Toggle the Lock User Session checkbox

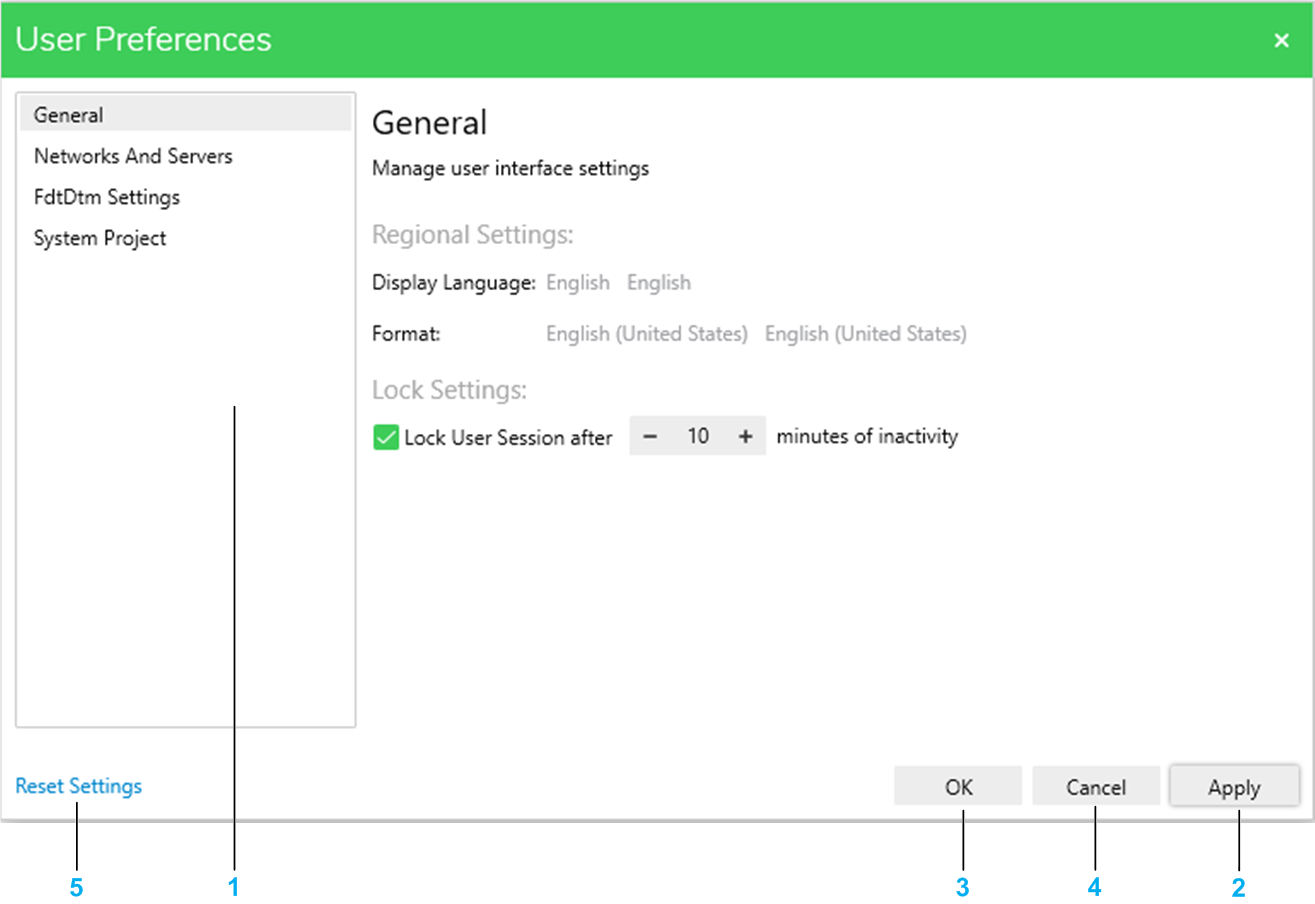386,437
